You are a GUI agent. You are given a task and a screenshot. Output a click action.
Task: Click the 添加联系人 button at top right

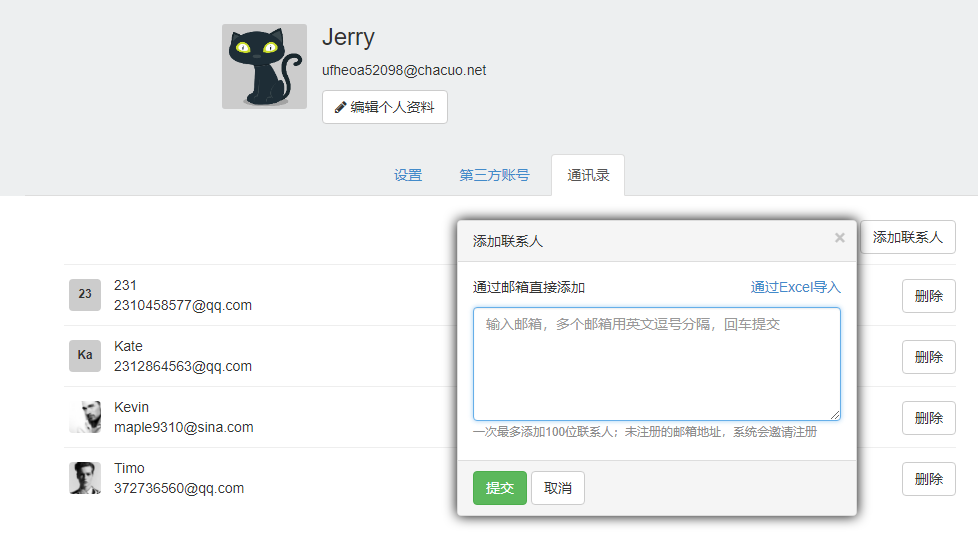907,237
